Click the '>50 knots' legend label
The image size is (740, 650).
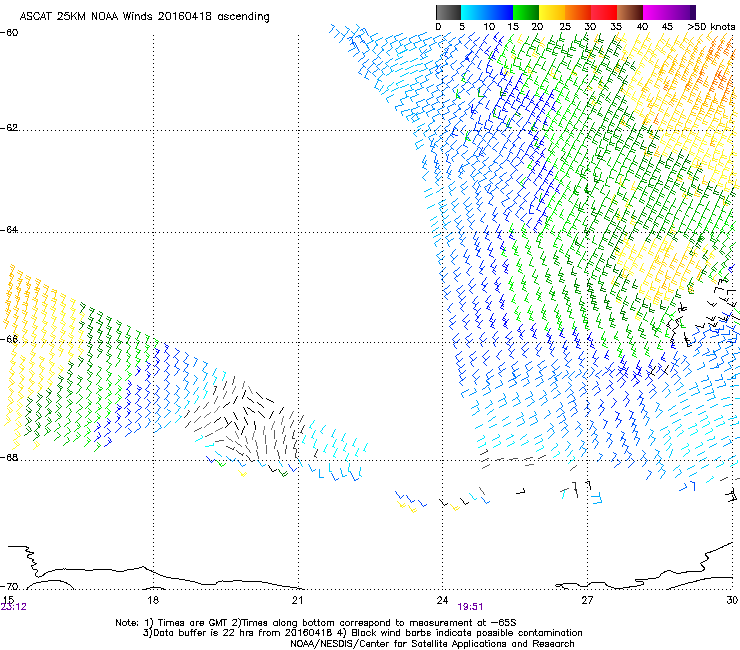click(711, 27)
